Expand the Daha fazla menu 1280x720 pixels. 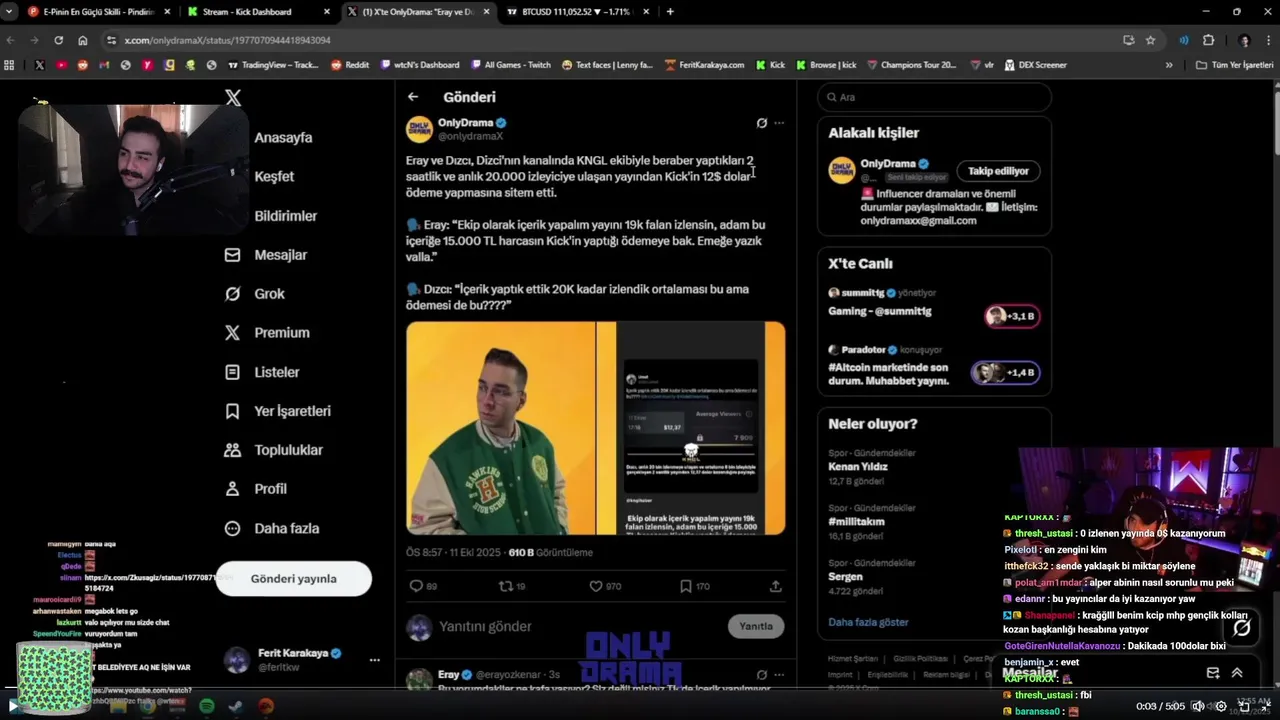coord(272,528)
